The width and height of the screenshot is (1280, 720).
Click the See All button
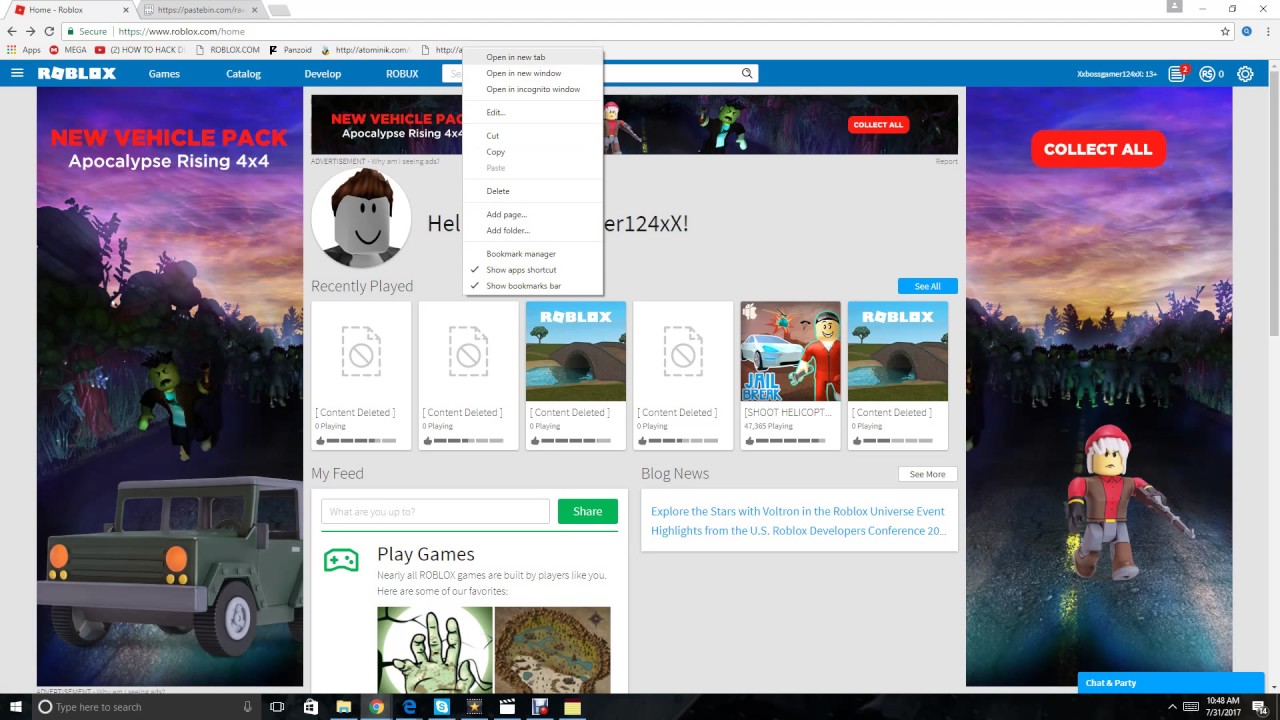(927, 286)
